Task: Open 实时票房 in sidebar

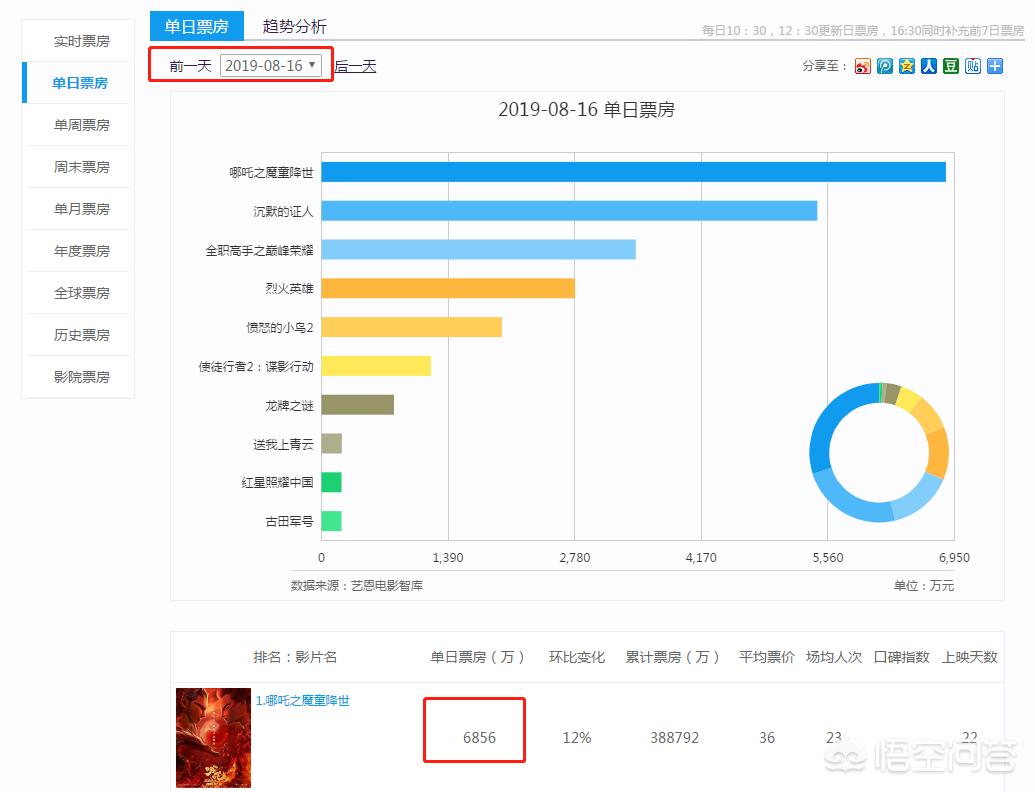Action: click(81, 41)
